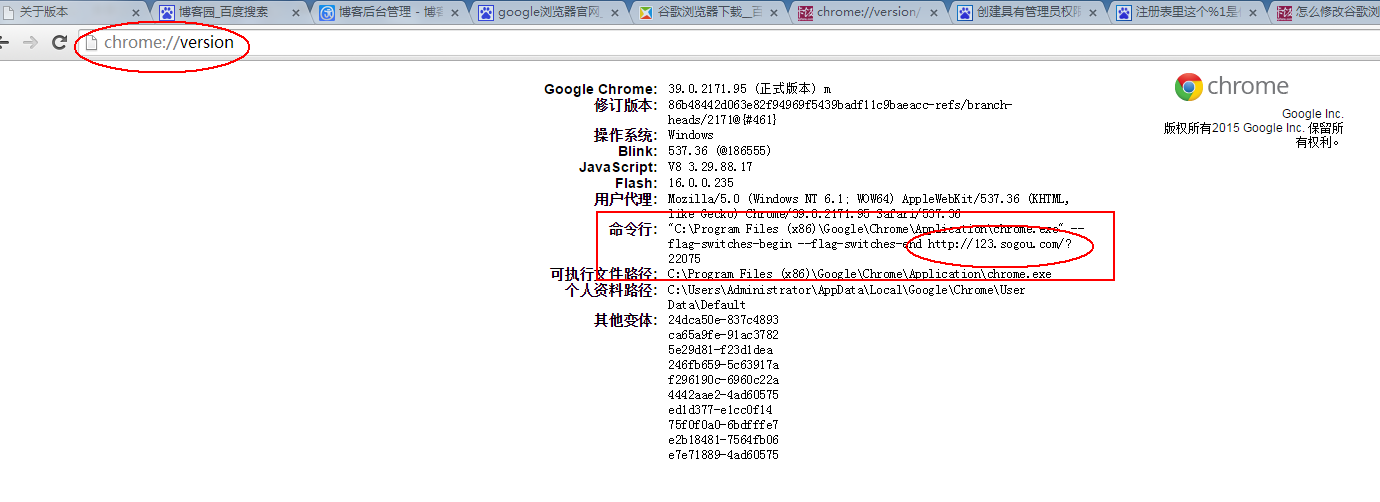Image resolution: width=1380 pixels, height=502 pixels.
Task: Close the google浏览器官网 tab
Action: tap(615, 14)
